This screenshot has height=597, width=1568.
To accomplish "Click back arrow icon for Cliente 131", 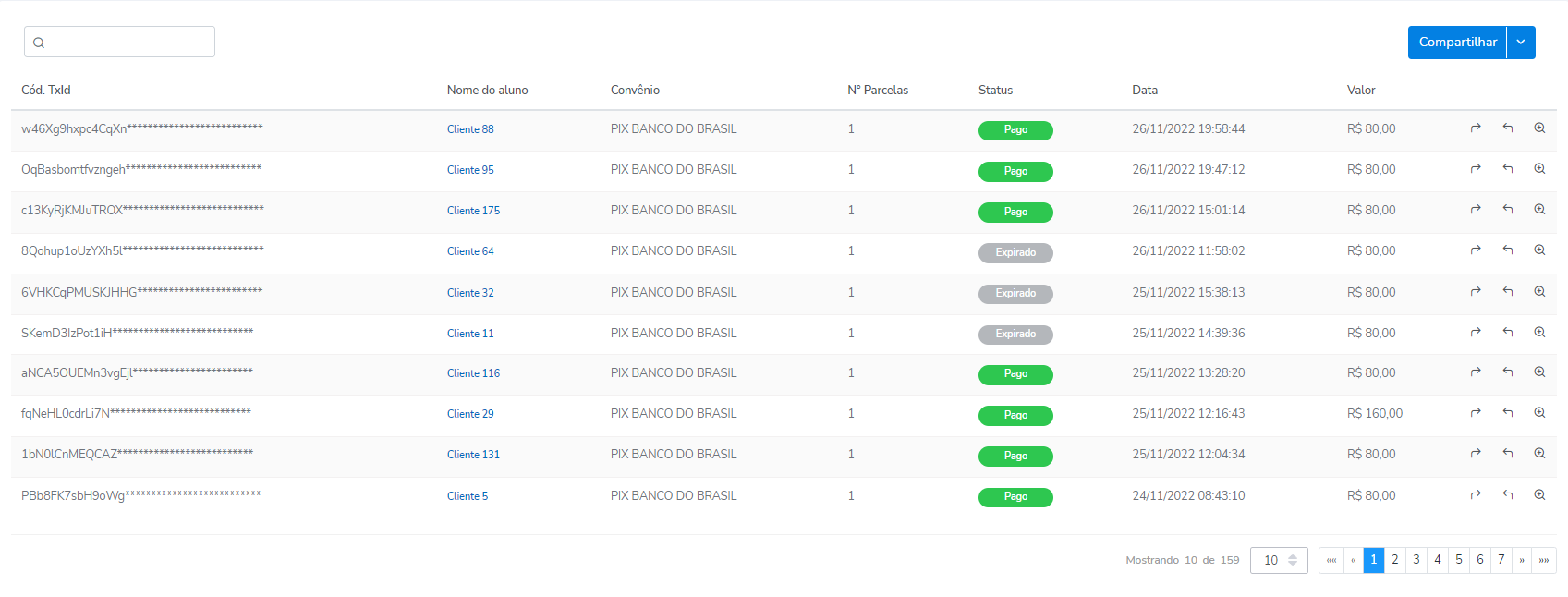I will [x=1507, y=454].
